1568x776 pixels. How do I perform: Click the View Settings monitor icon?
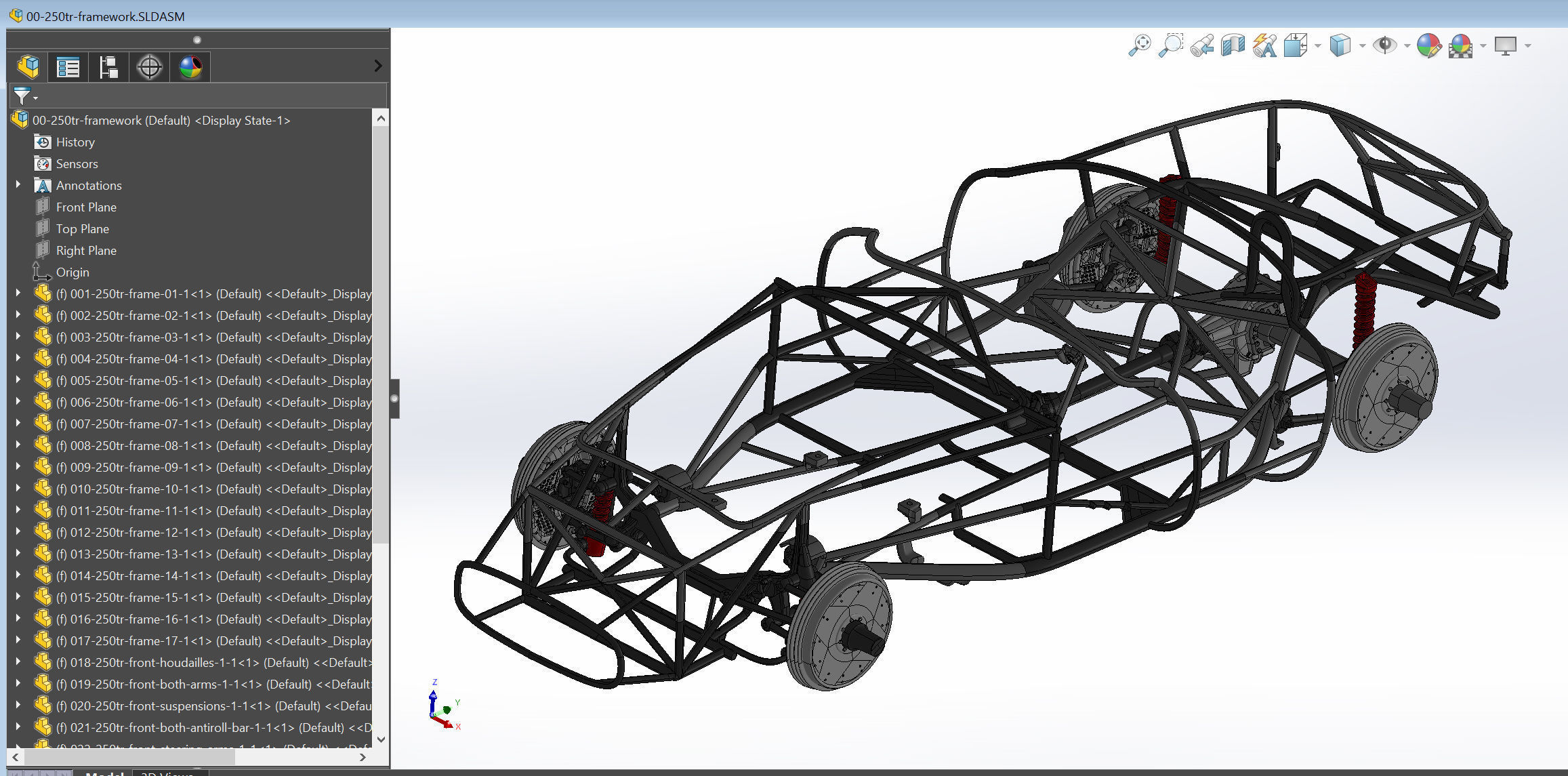[x=1505, y=45]
